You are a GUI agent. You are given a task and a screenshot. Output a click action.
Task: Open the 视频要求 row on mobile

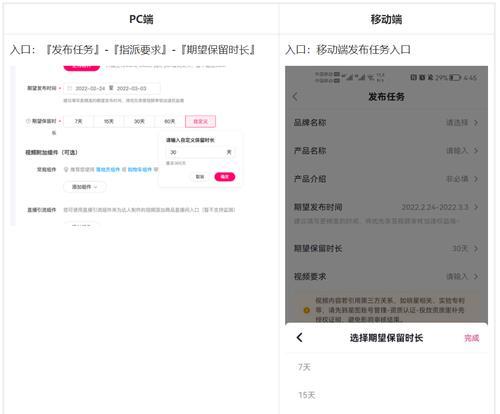tap(386, 277)
